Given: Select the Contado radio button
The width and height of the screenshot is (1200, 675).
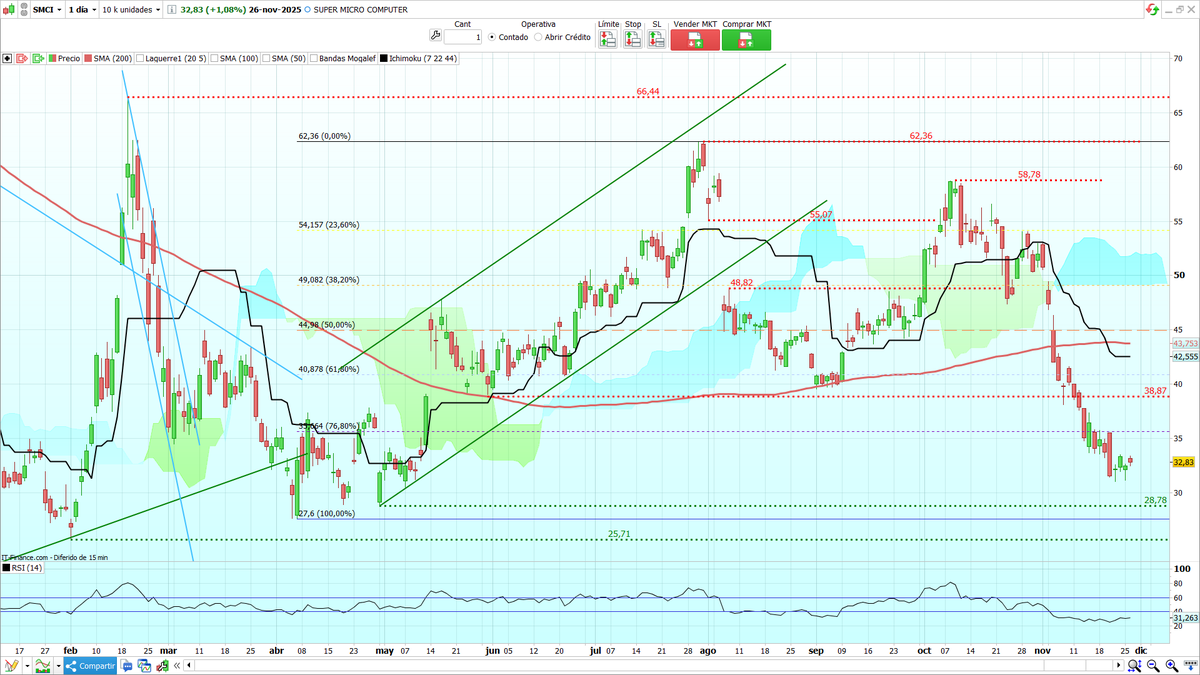Looking at the screenshot, I should [x=492, y=37].
